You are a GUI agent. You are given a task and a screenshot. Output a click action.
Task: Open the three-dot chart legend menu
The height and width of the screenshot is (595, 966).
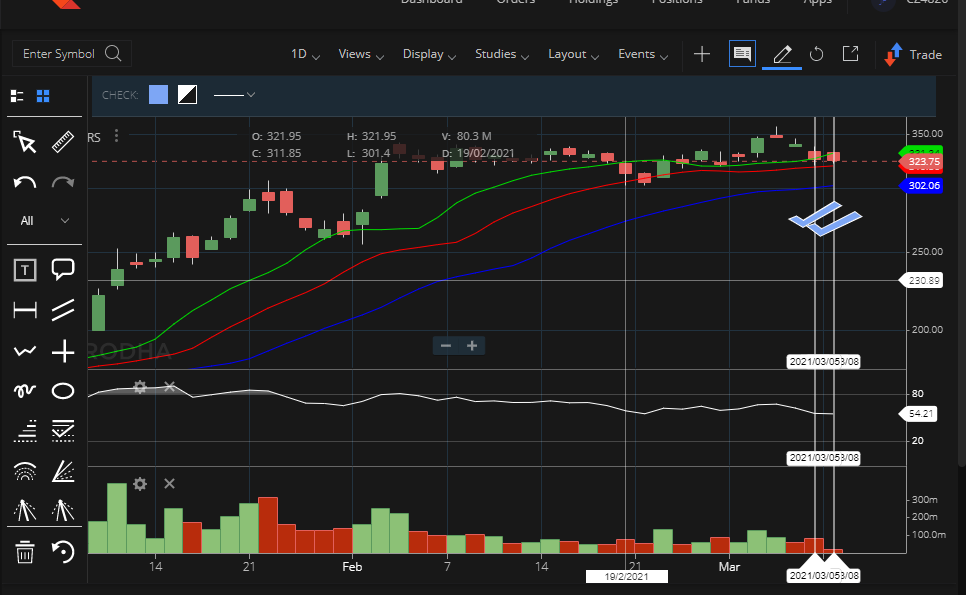click(x=116, y=136)
